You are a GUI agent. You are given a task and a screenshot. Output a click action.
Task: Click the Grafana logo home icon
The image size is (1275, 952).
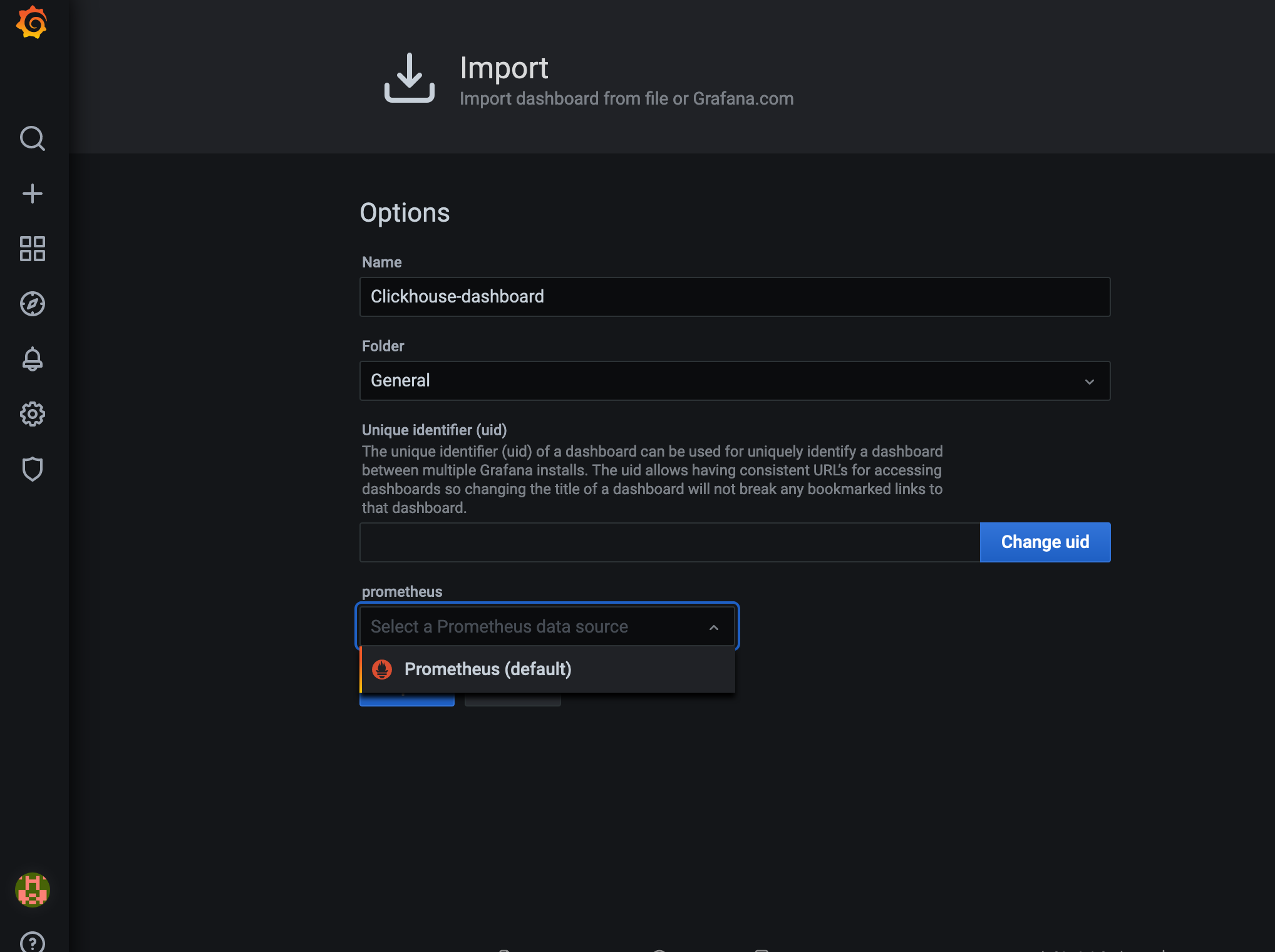32,23
